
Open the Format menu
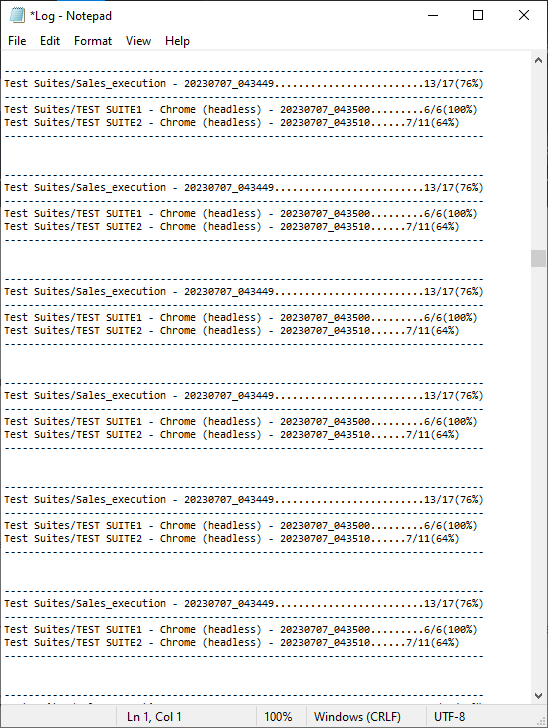tap(93, 41)
